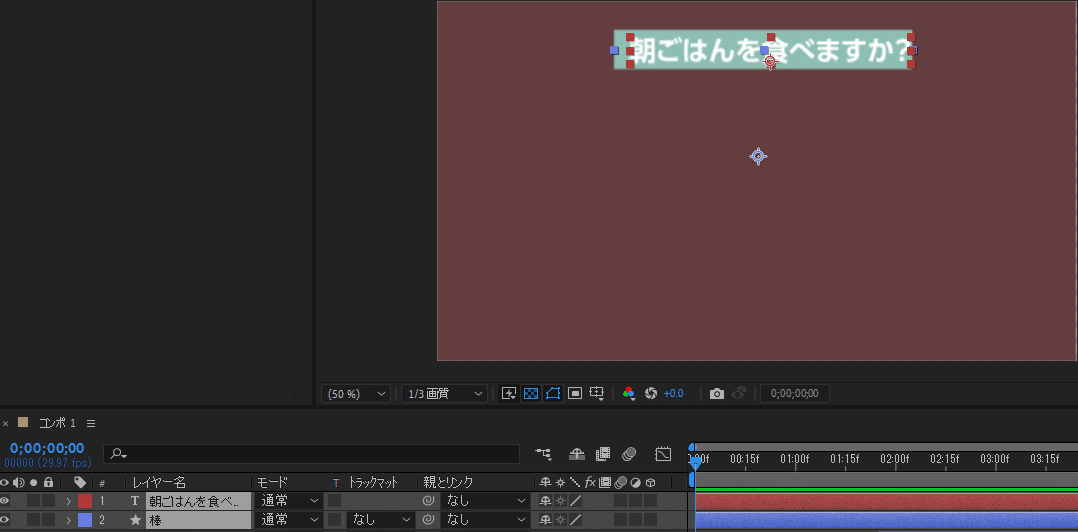Screen dimensions: 1078x532
Task: Expand layer 1 properties chevron
Action: pos(68,501)
